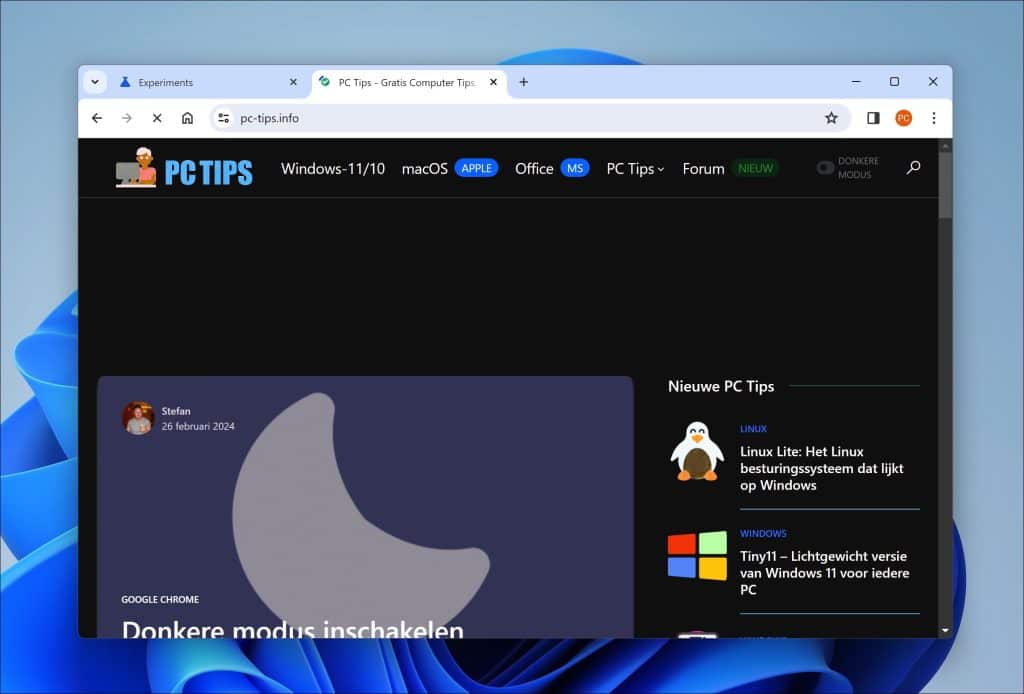Bookmark this page with the star
Viewport: 1024px width, 694px height.
point(831,118)
